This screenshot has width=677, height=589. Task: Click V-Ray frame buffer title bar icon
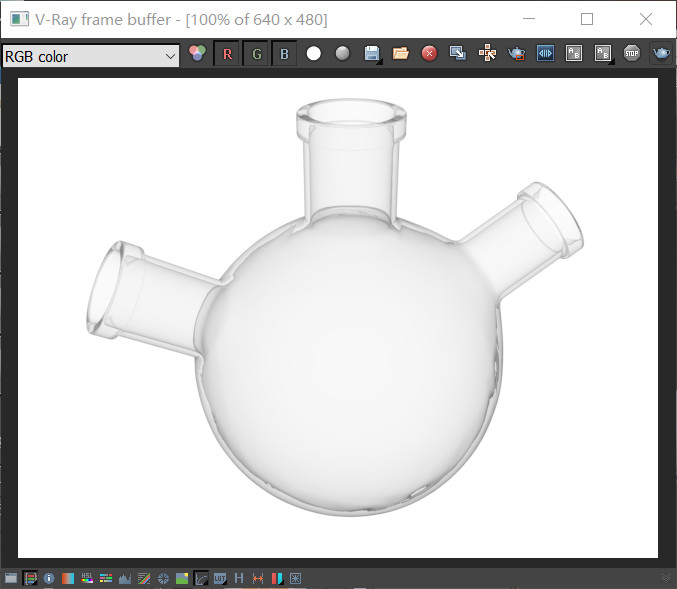[19, 19]
